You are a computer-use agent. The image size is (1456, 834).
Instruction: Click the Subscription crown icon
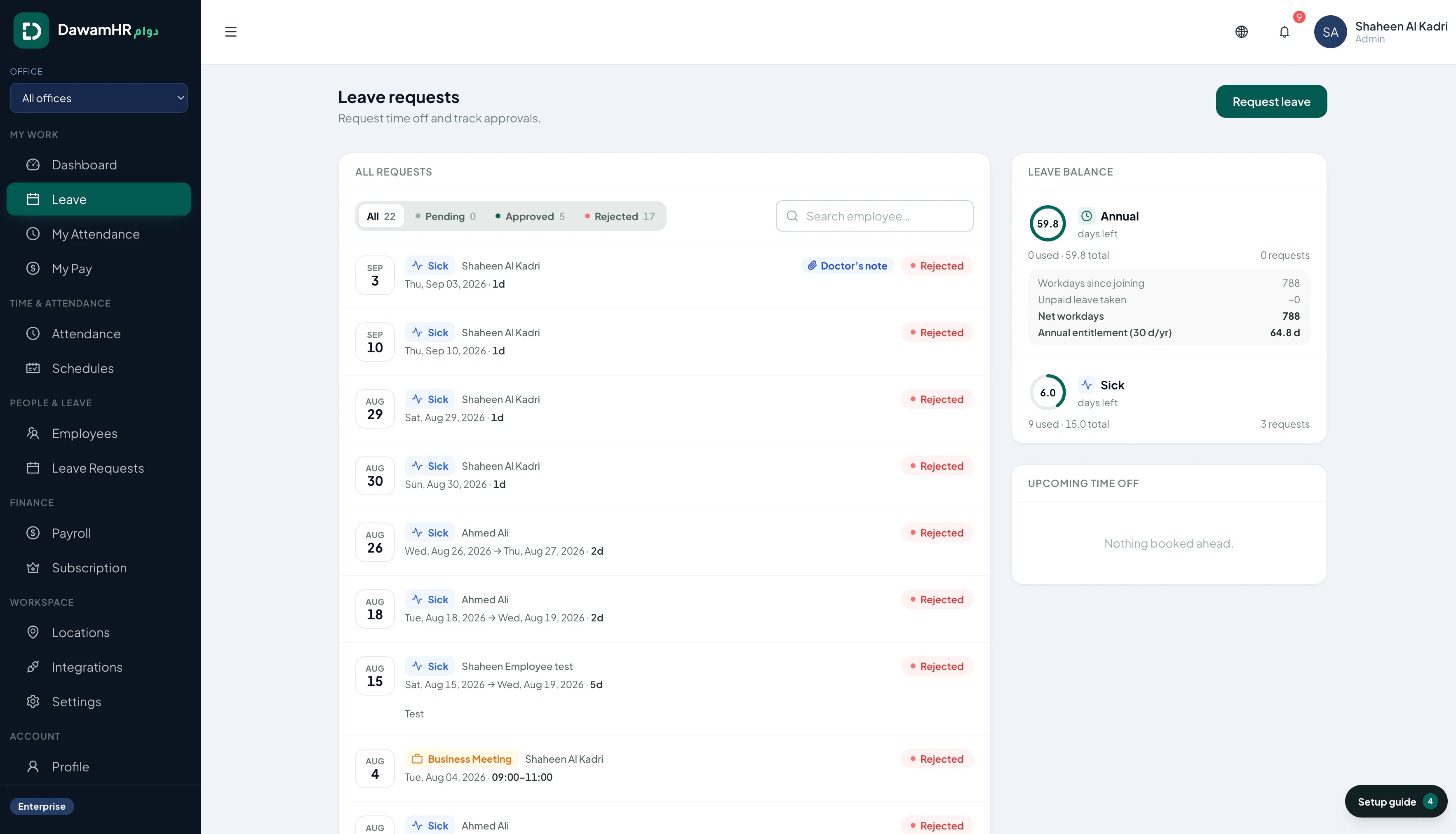[33, 568]
